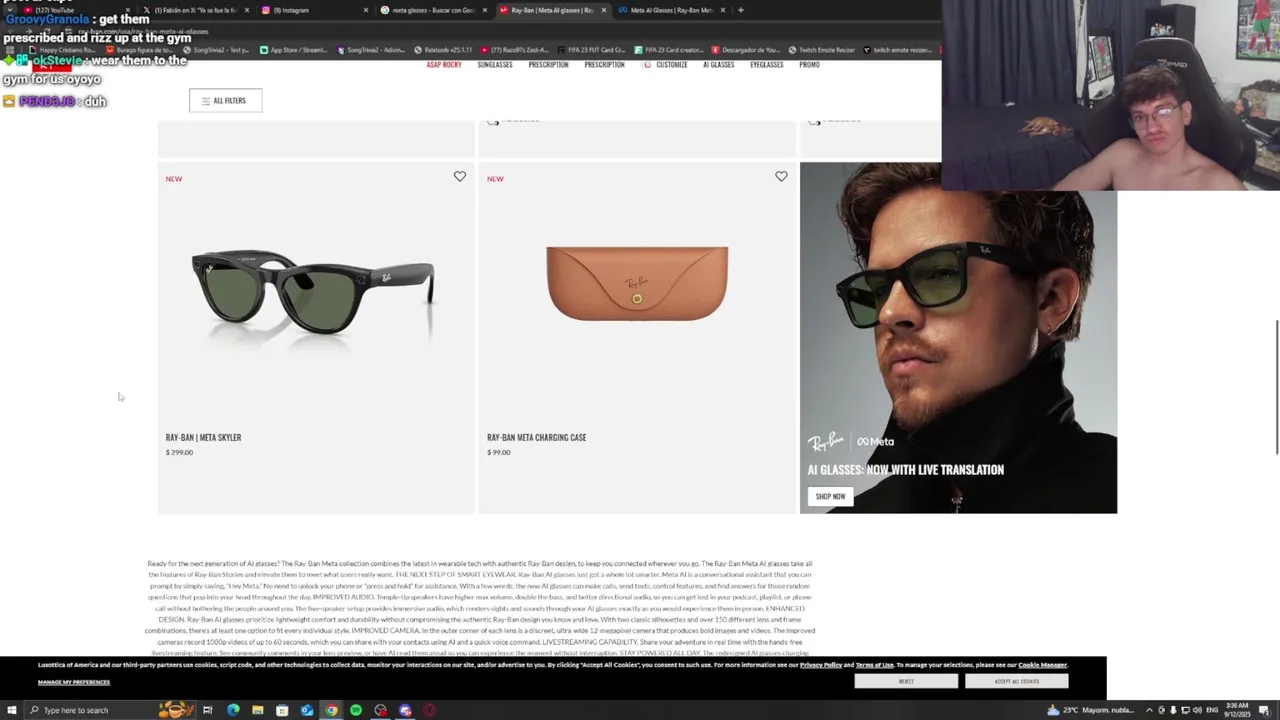Open the Promo menu item
The image size is (1280, 720).
(x=809, y=64)
